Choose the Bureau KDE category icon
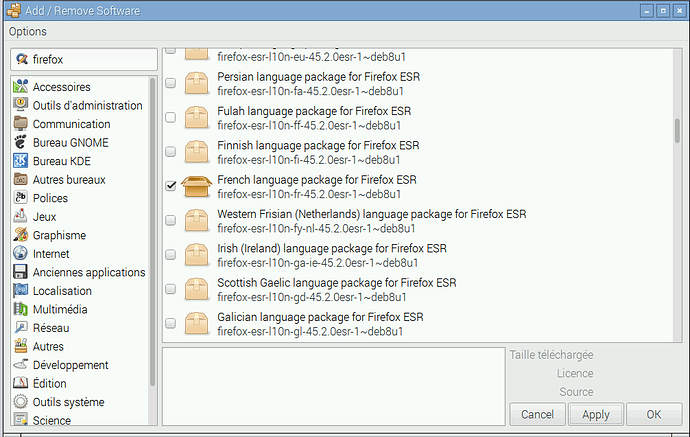The width and height of the screenshot is (690, 437). tap(20, 161)
